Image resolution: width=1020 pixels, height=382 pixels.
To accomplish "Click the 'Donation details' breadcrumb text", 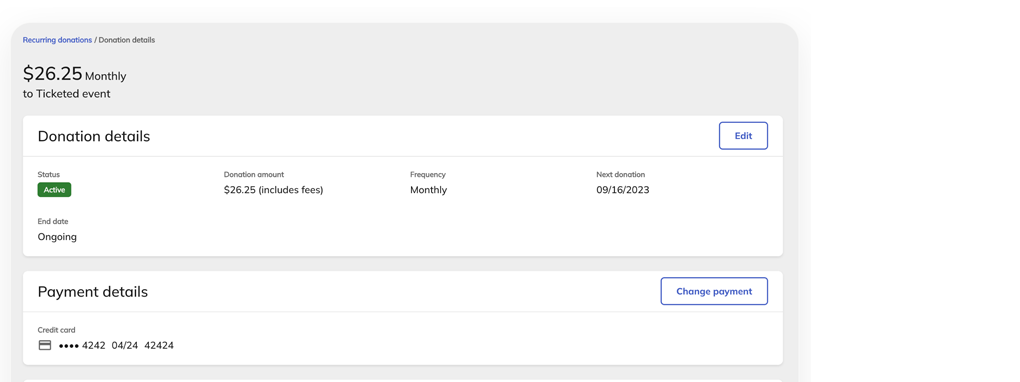I will pos(127,40).
